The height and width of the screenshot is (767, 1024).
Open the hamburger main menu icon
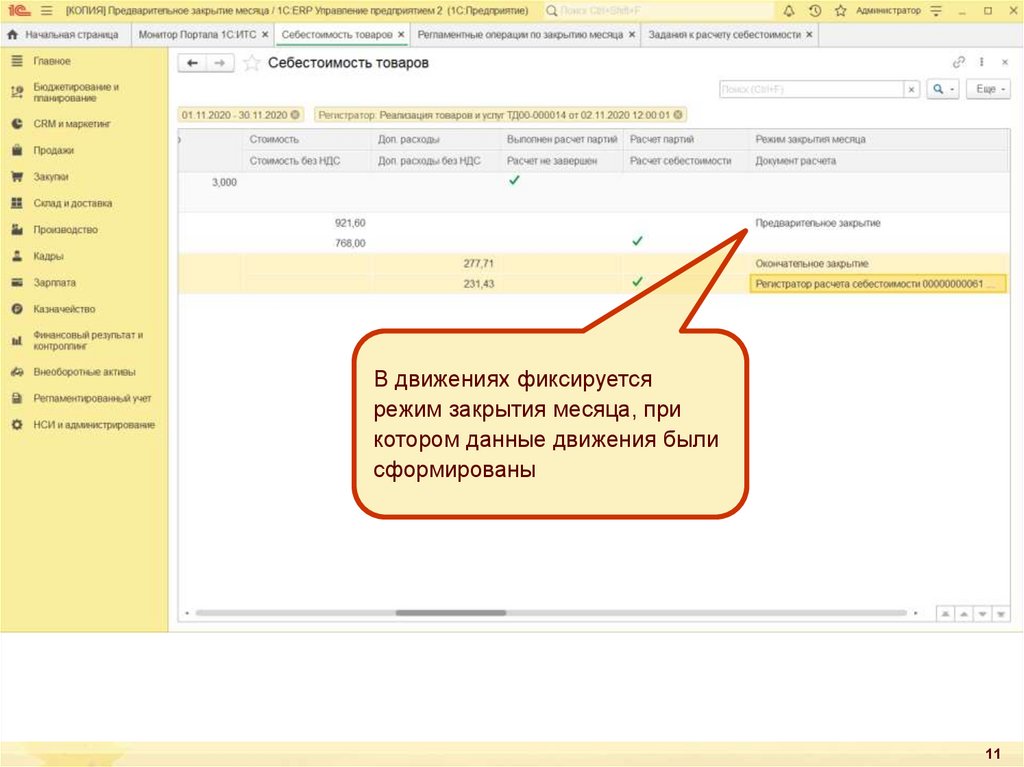[46, 11]
